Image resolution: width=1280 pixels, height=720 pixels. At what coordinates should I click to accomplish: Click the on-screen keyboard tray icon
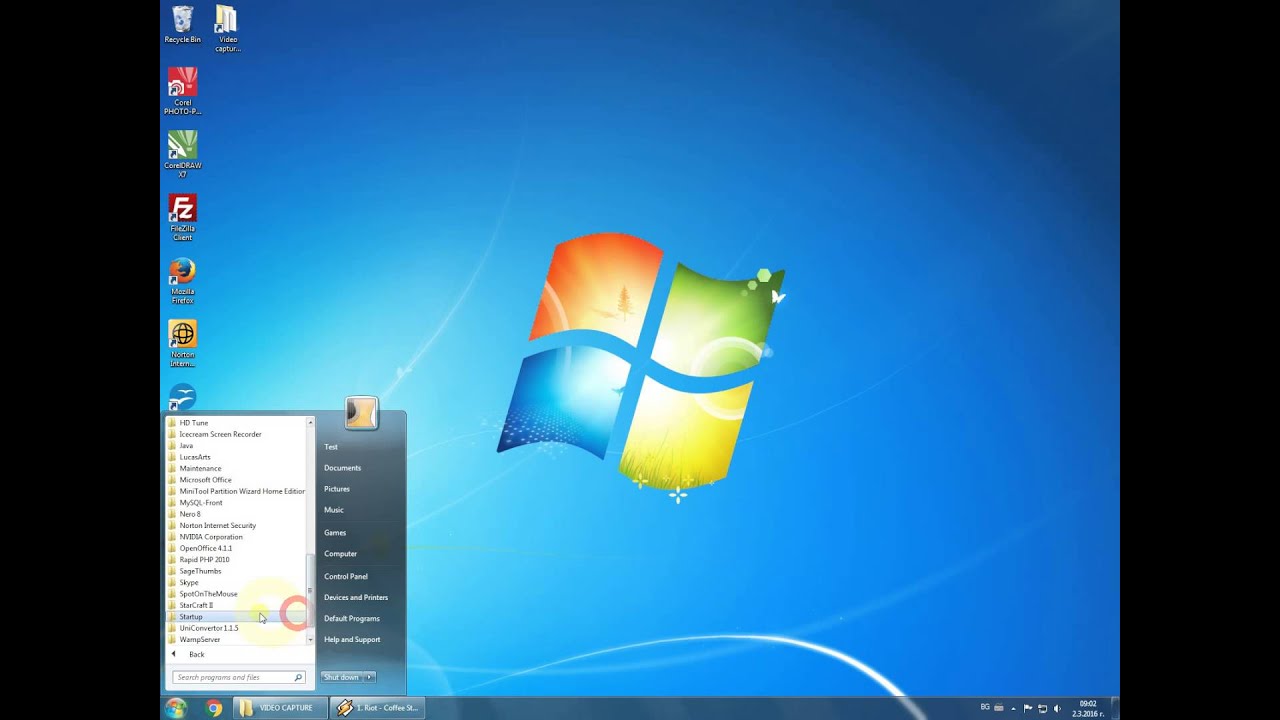(998, 708)
